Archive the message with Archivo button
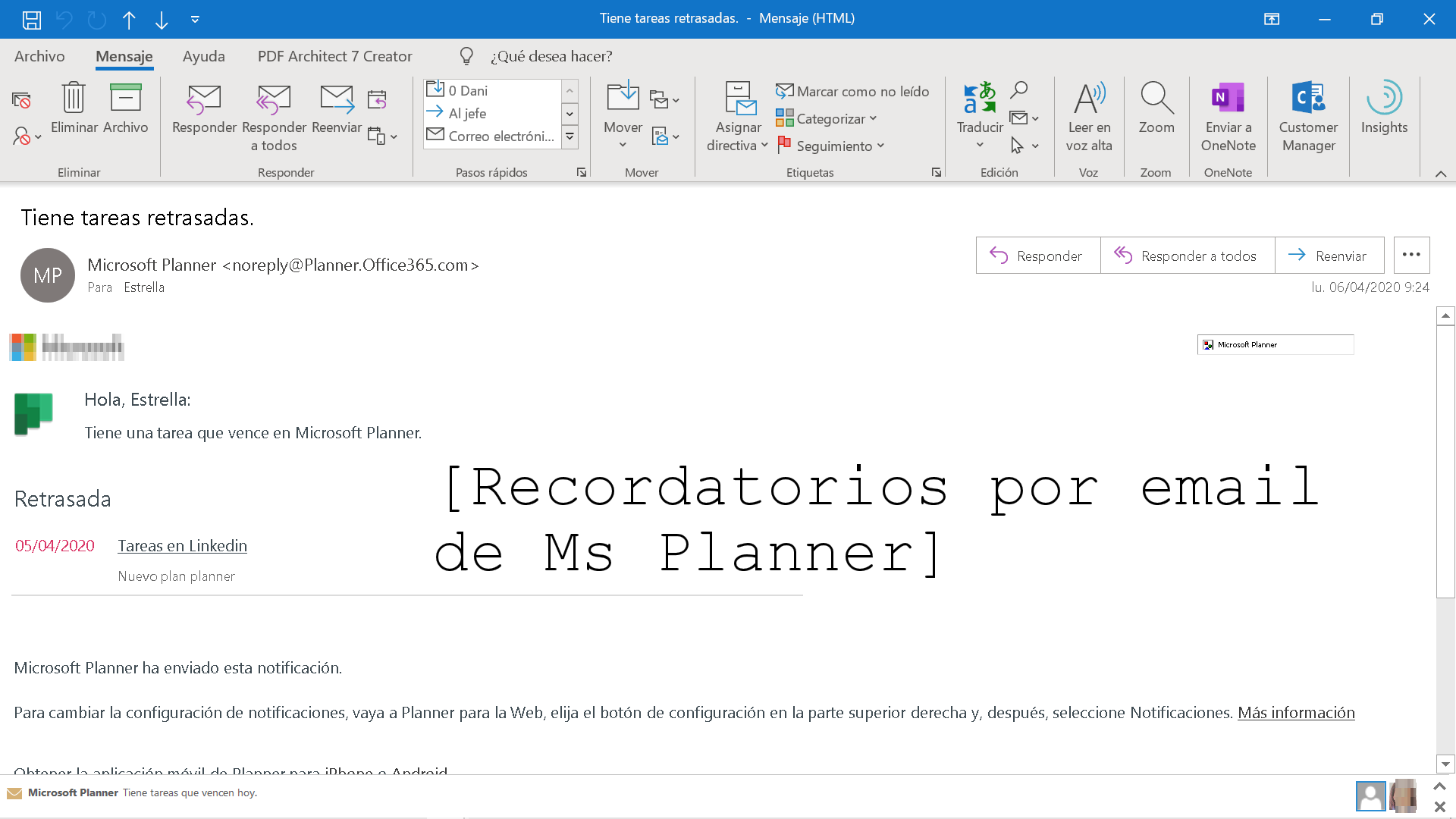The height and width of the screenshot is (819, 1456). pos(126,108)
